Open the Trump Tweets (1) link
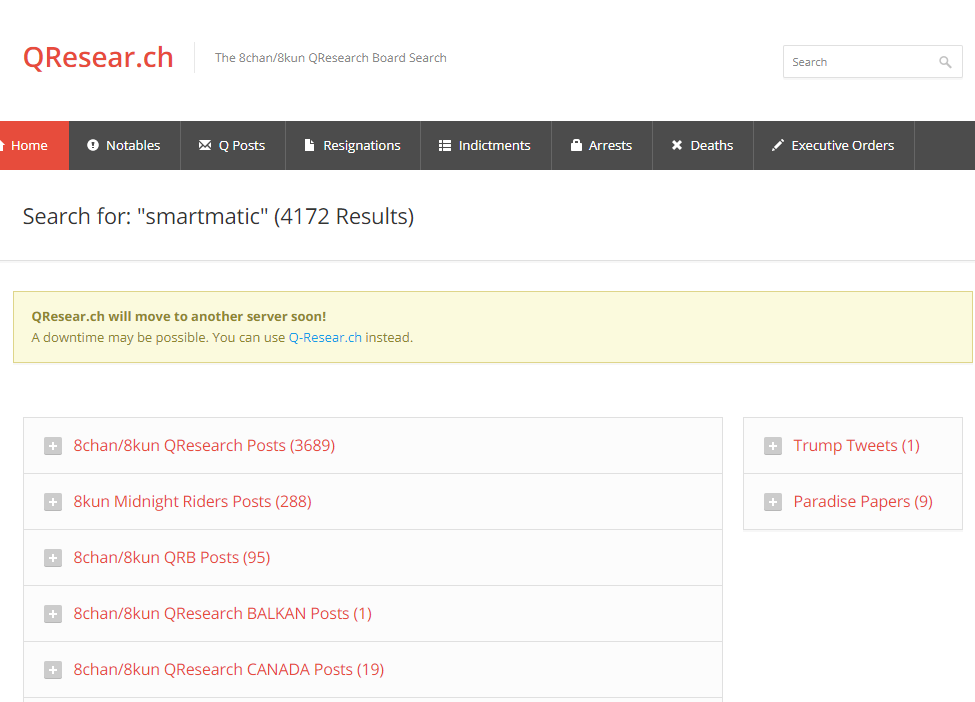Screen dimensions: 975x702 pyautogui.click(x=856, y=445)
